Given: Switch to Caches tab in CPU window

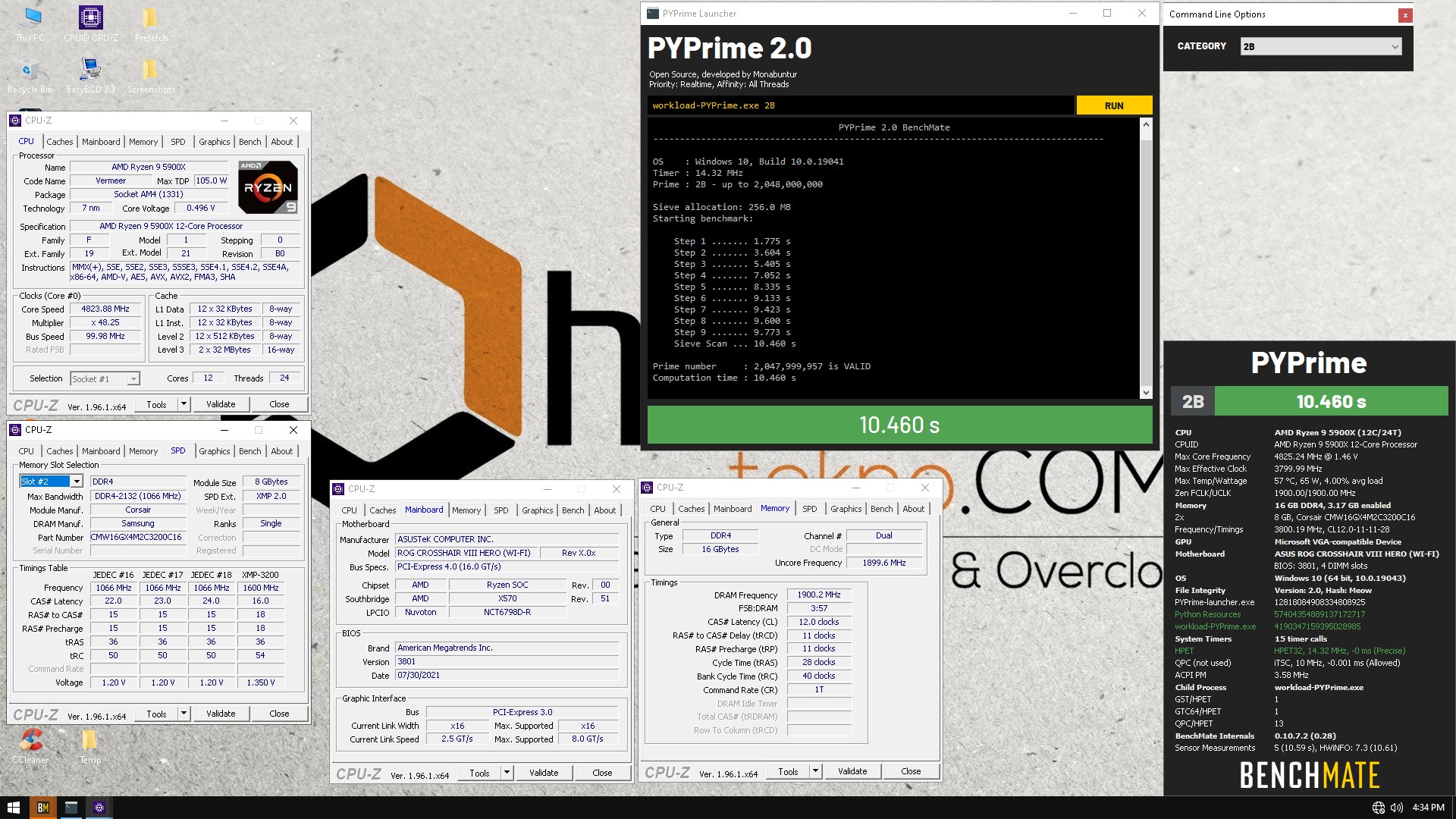Looking at the screenshot, I should [60, 142].
